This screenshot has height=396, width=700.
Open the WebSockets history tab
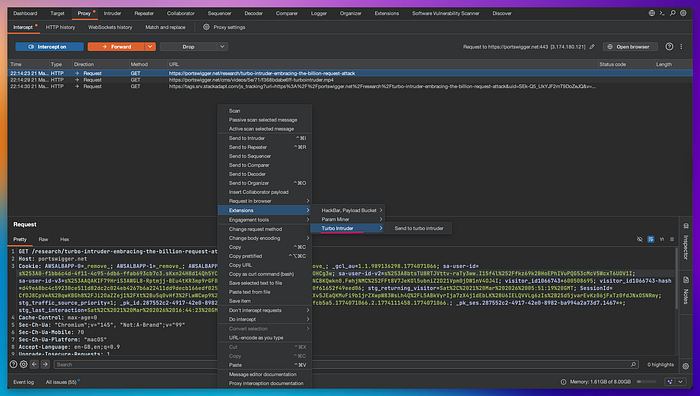(110, 27)
